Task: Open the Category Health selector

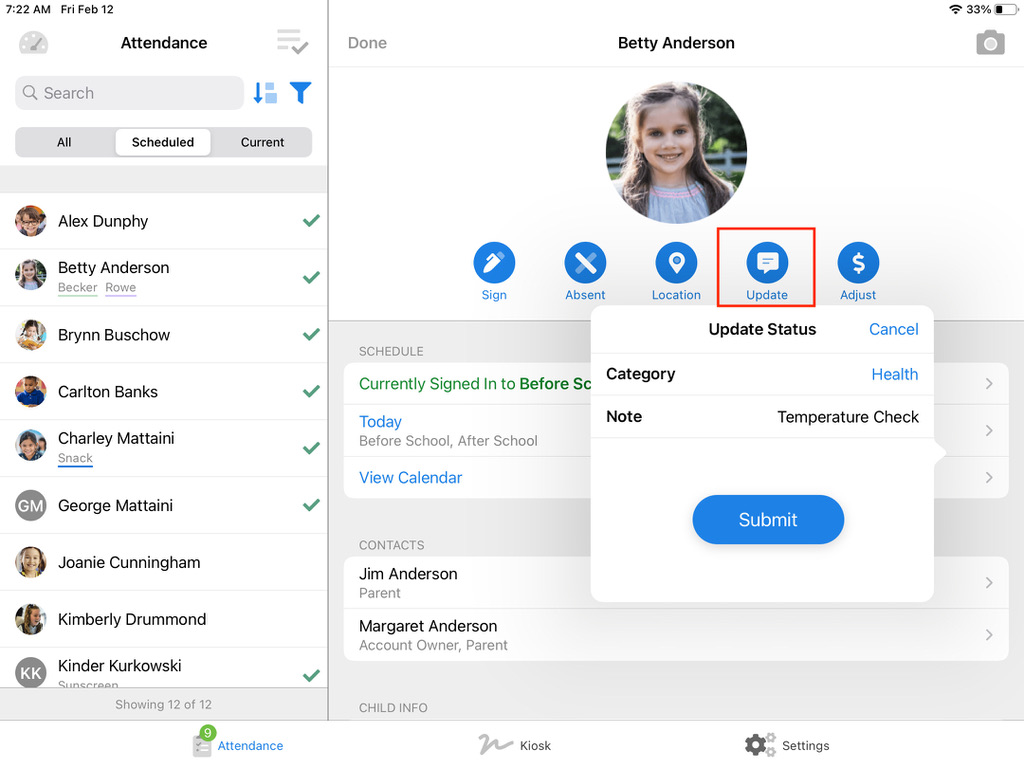Action: (762, 374)
